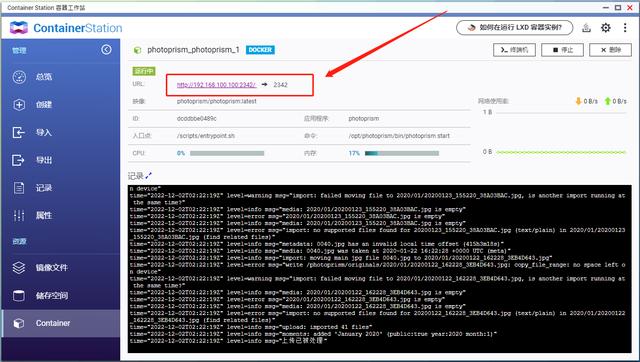
Task: Close the Container Station window
Action: pos(630,7)
